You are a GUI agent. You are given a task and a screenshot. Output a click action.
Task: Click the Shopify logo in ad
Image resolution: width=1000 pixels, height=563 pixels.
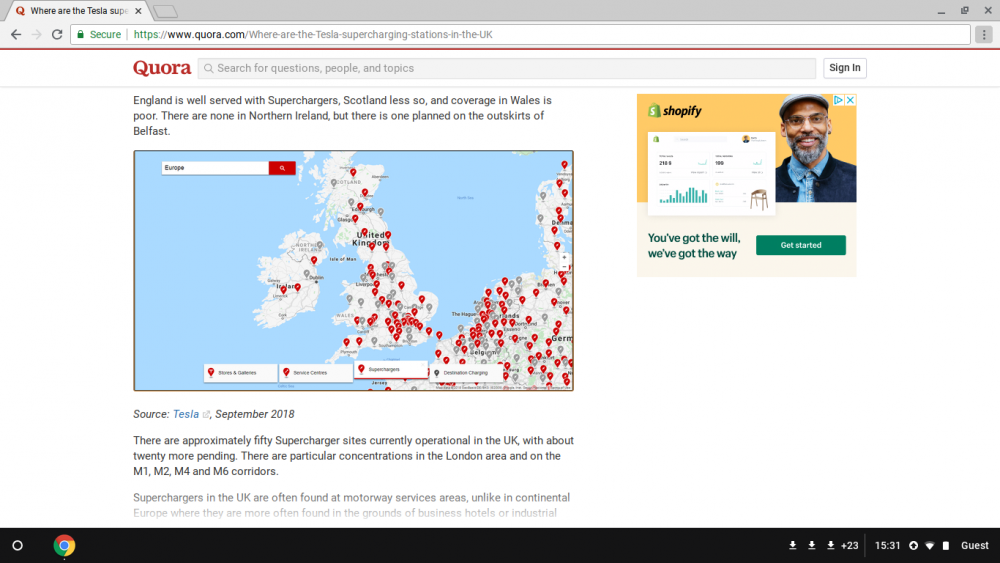[675, 111]
